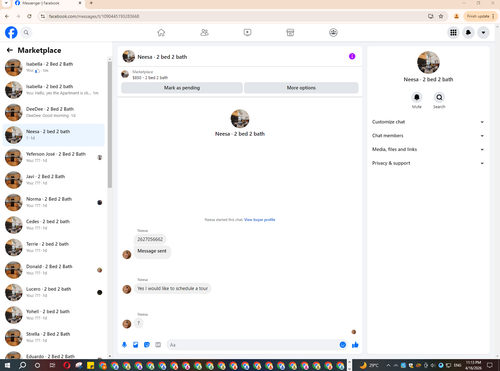Screen dimensions: 500x371
Task: Reload the page in Chrome
Action: 29,16
